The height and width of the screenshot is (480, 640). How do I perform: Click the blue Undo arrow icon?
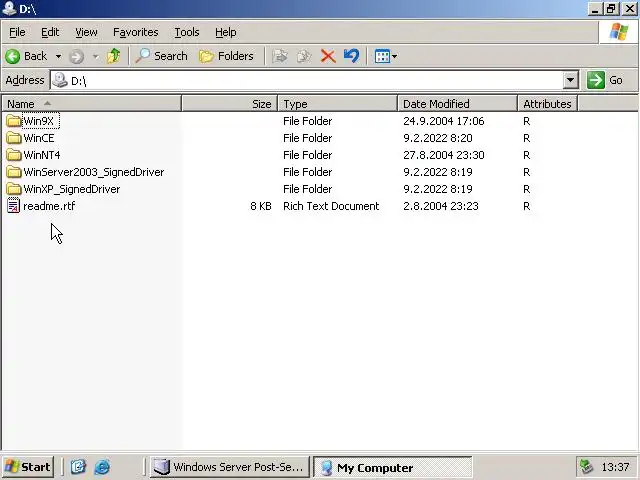351,56
